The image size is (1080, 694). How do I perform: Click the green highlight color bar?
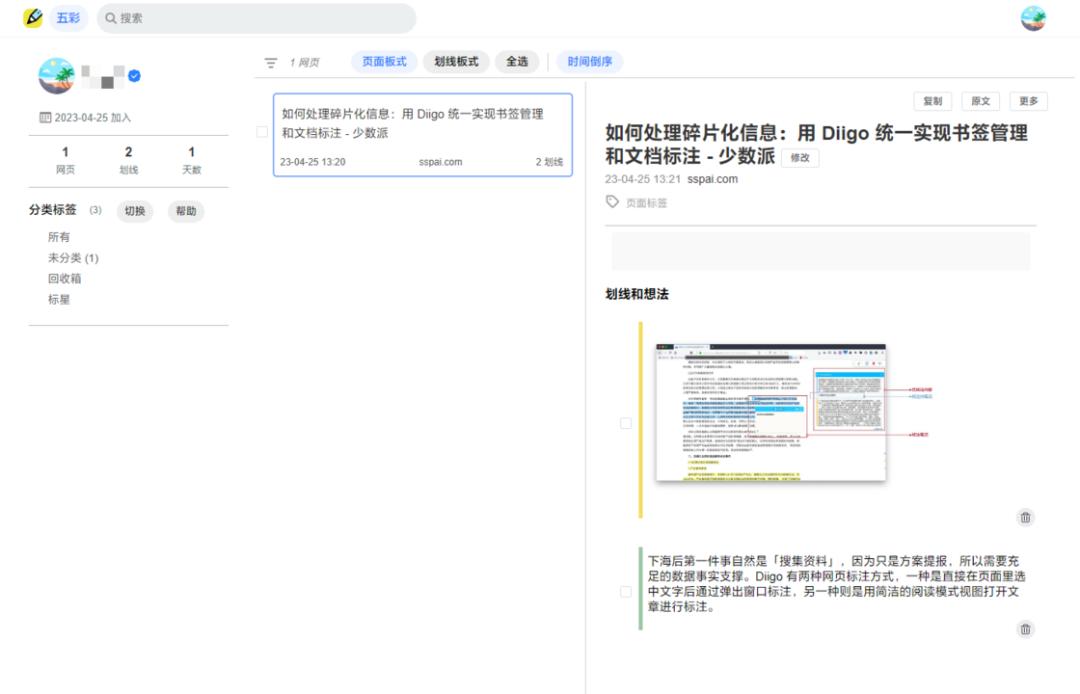click(x=641, y=589)
